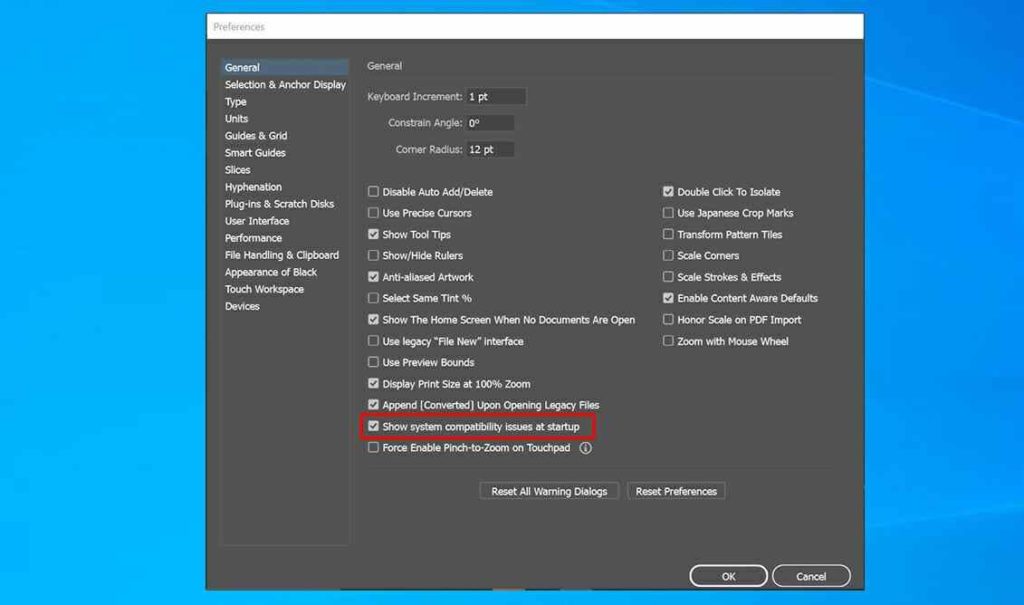Uncheck Display Print Size at 100% Zoom
Image resolution: width=1024 pixels, height=605 pixels.
373,384
